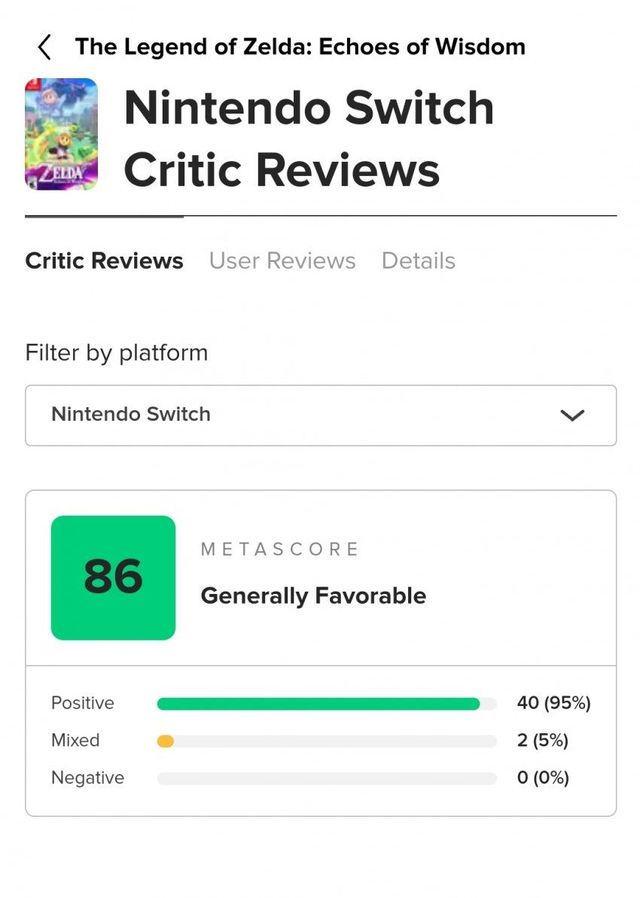The width and height of the screenshot is (640, 898).
Task: Click the Nintendo Switch Critic Reviews heading
Action: (309, 138)
